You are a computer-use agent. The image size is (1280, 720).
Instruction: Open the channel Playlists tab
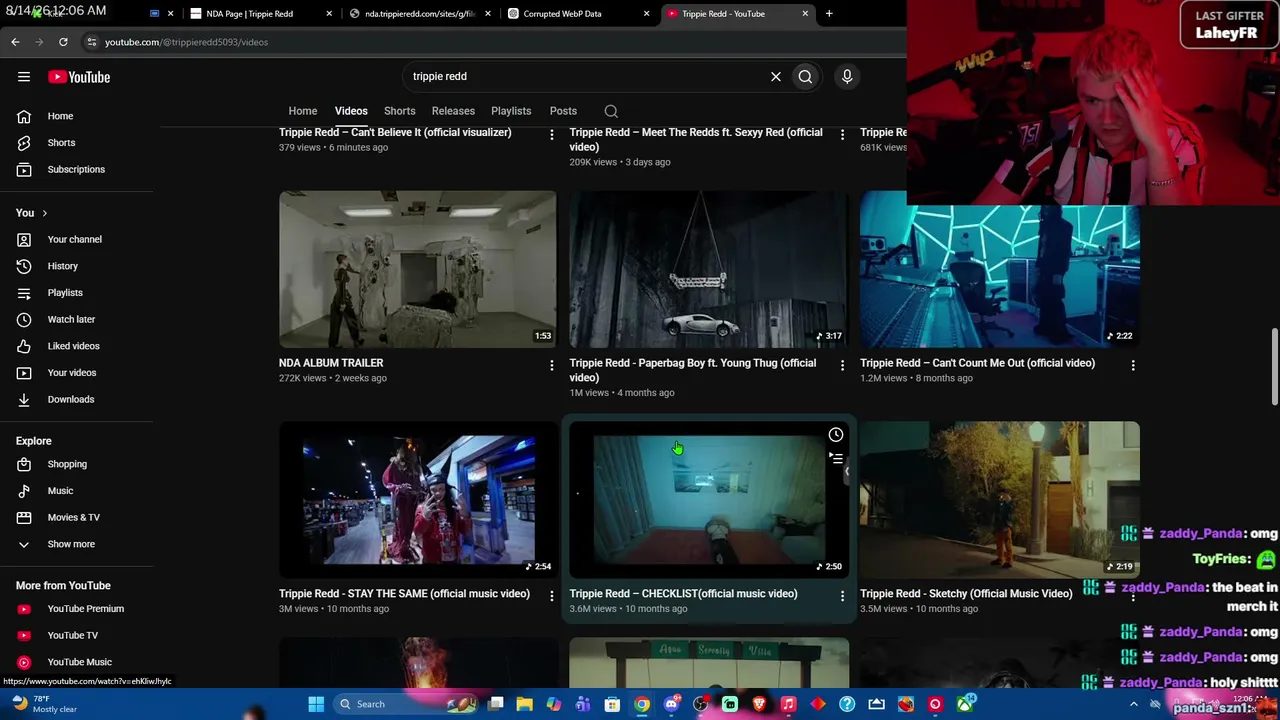coord(511,111)
